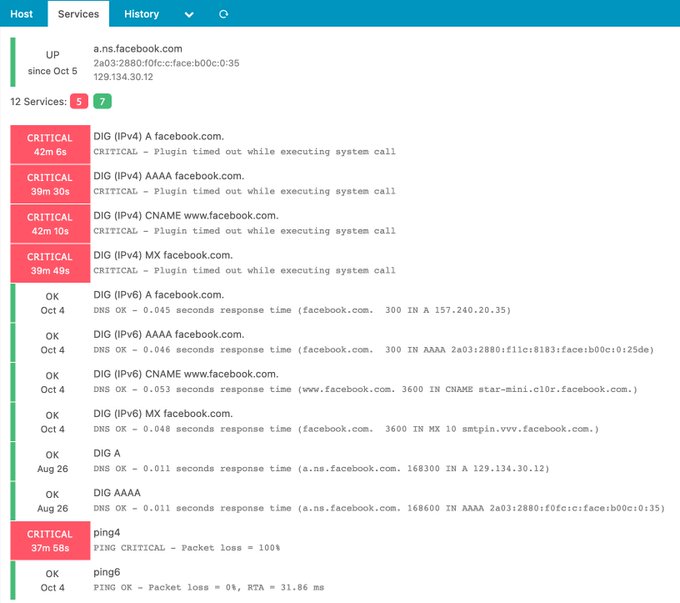Click DIG A output with 168300 TTL
This screenshot has width=680, height=603.
tap(321, 469)
